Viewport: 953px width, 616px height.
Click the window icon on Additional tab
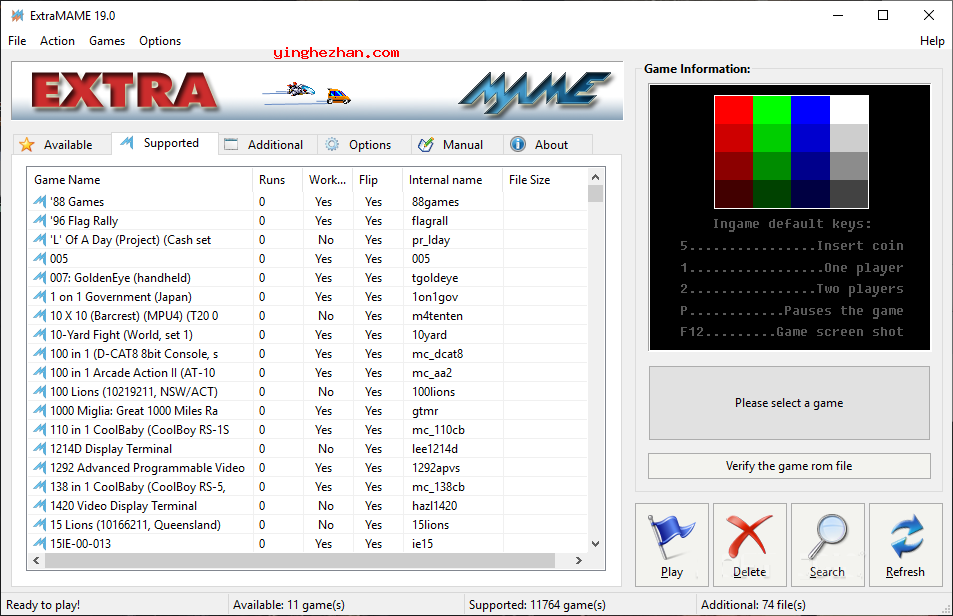[231, 145]
